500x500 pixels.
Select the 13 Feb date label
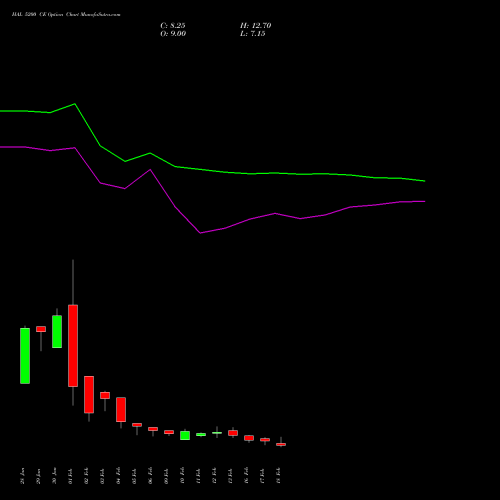pos(230,476)
